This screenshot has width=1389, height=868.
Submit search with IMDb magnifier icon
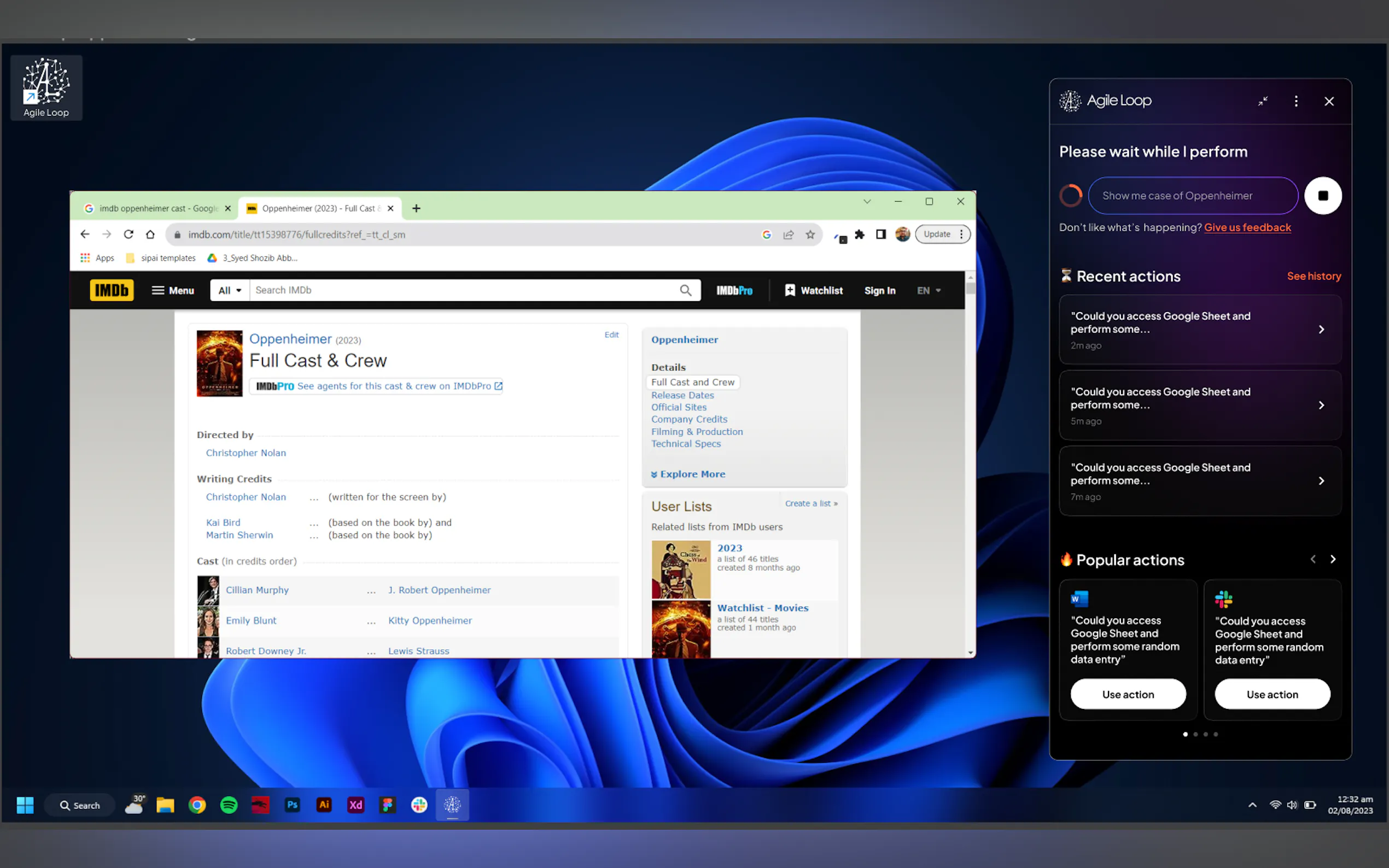686,290
